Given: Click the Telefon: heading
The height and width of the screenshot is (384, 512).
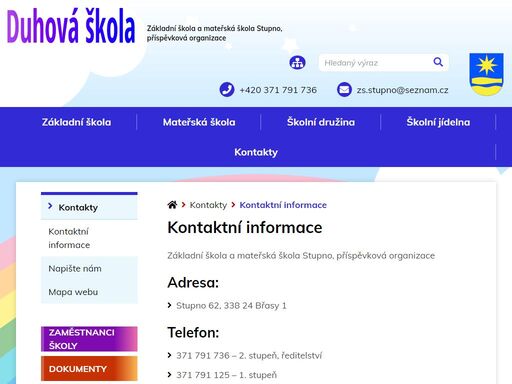Looking at the screenshot, I should (x=193, y=333).
